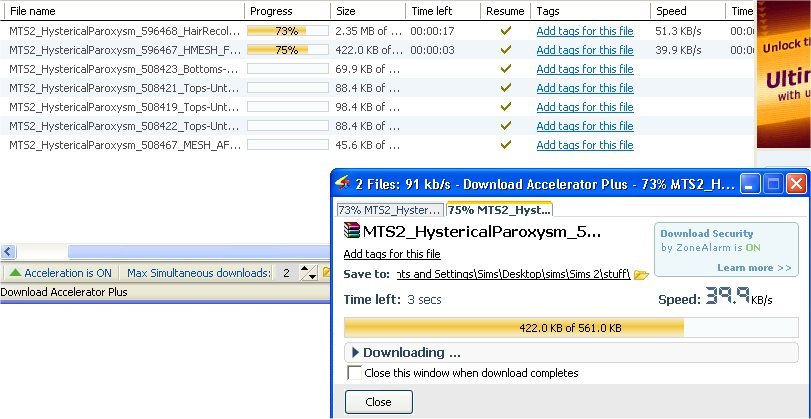Screen dimensions: 811x419
Task: Open the Learn more link for Download Security
Action: click(x=754, y=267)
